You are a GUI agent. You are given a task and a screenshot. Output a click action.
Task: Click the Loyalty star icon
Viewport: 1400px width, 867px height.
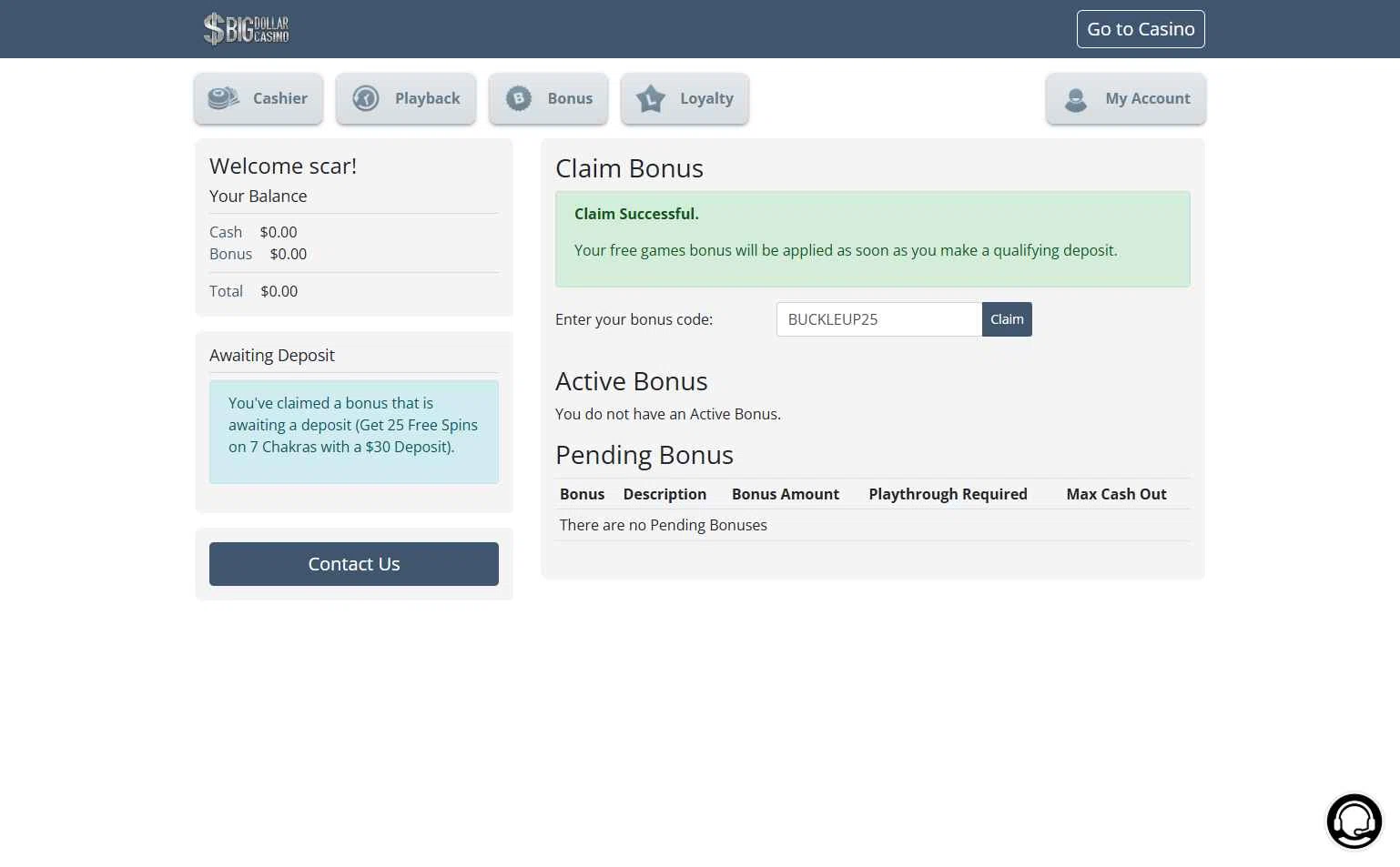[651, 98]
